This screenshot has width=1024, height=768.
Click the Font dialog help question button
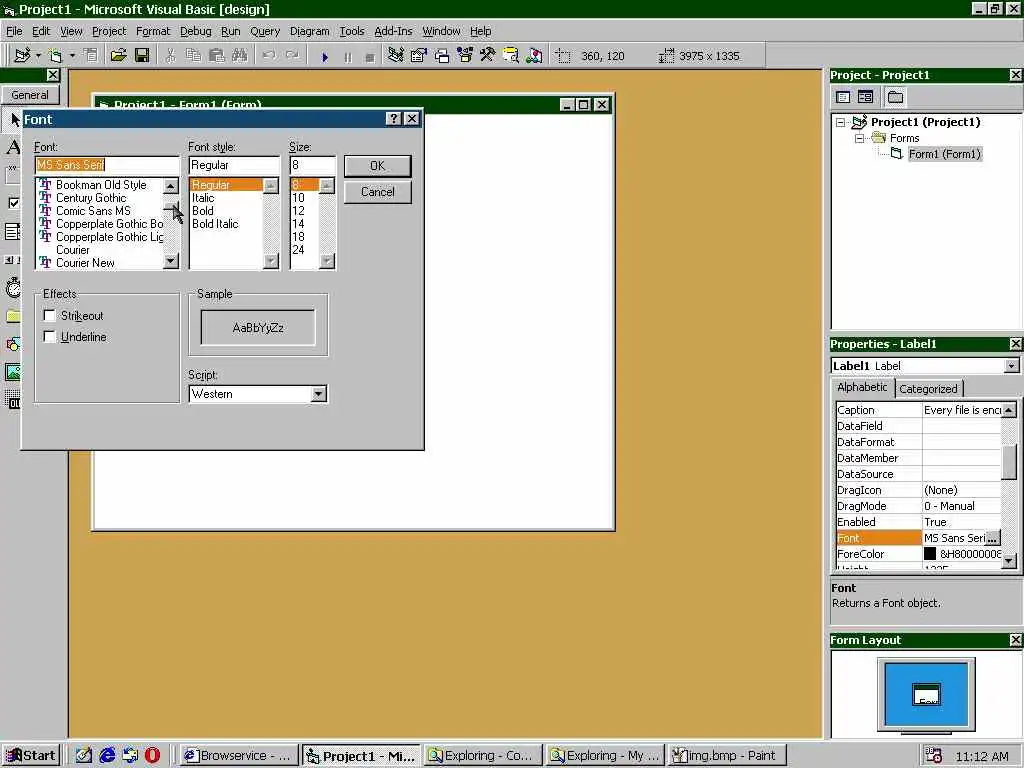point(393,119)
